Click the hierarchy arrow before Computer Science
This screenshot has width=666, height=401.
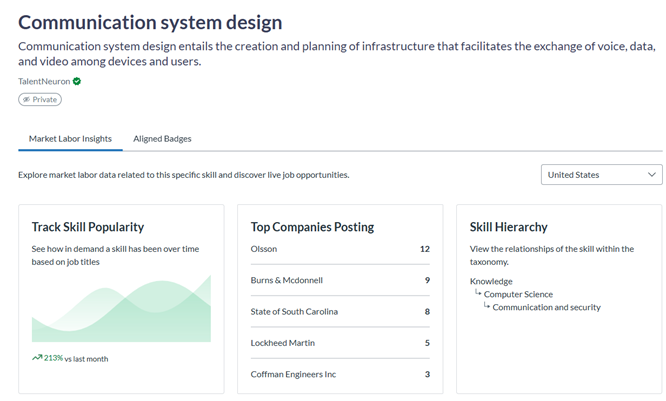click(478, 293)
